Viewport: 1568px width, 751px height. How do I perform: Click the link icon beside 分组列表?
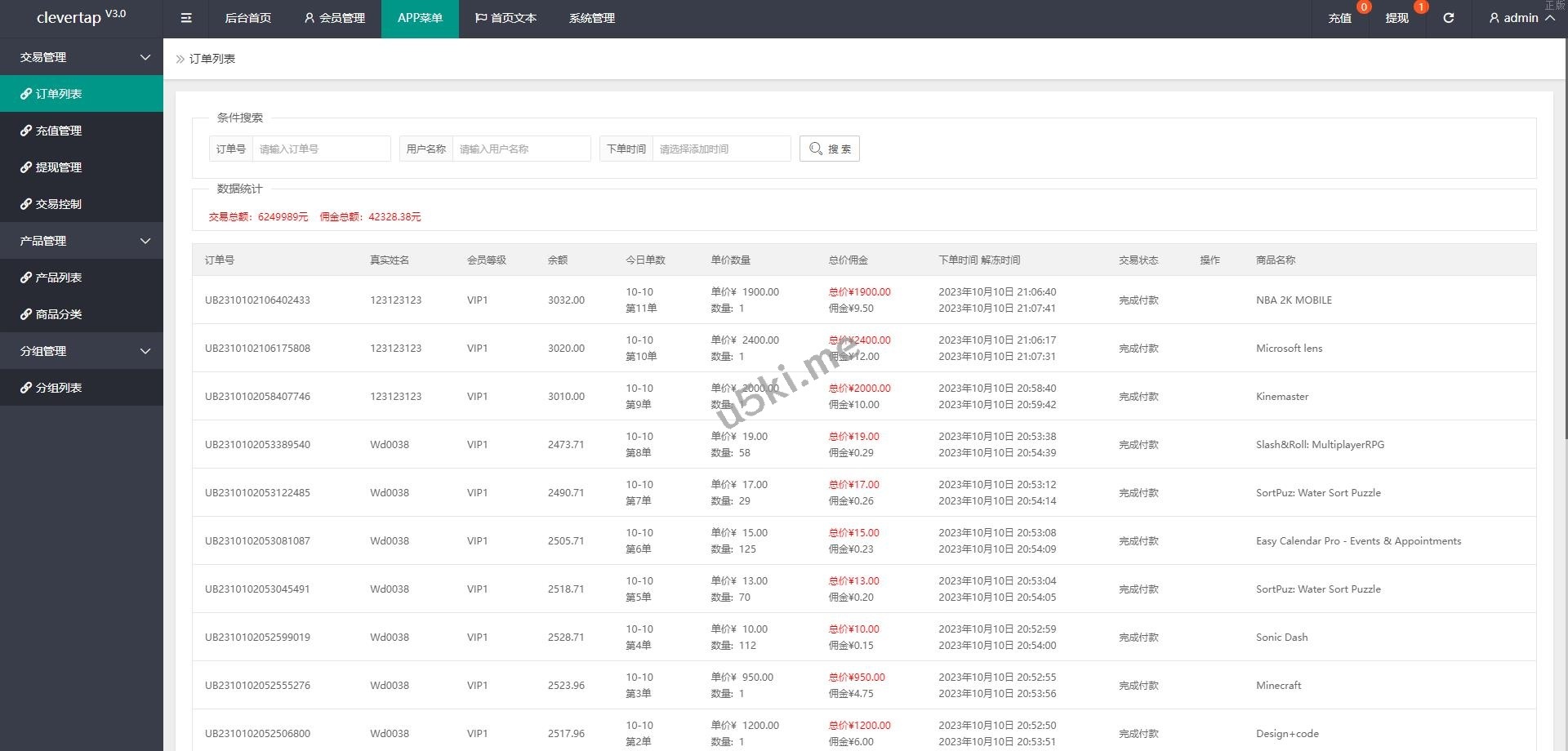coord(26,388)
